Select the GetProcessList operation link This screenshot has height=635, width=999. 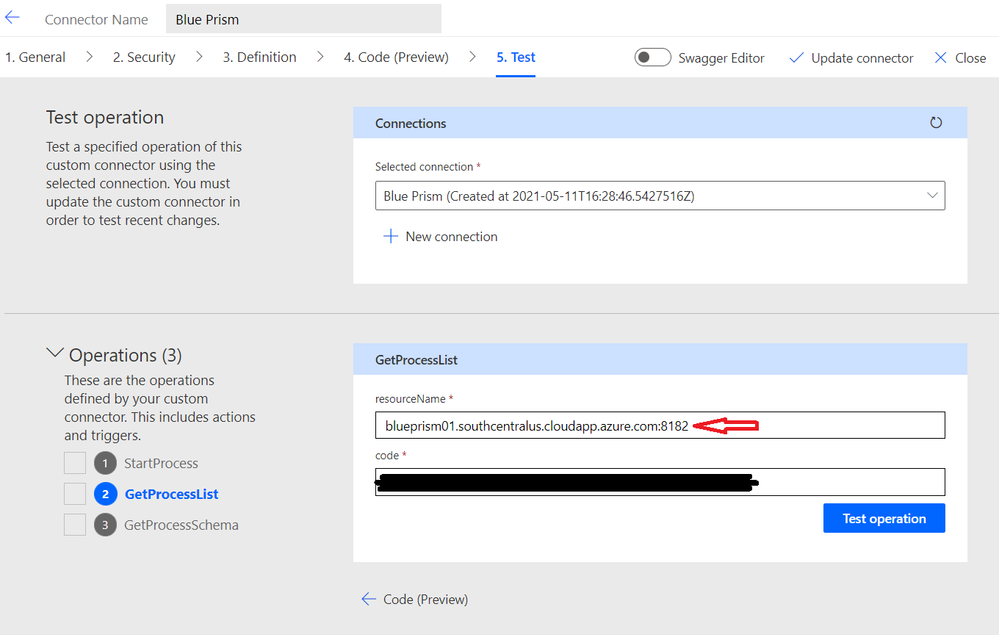171,494
